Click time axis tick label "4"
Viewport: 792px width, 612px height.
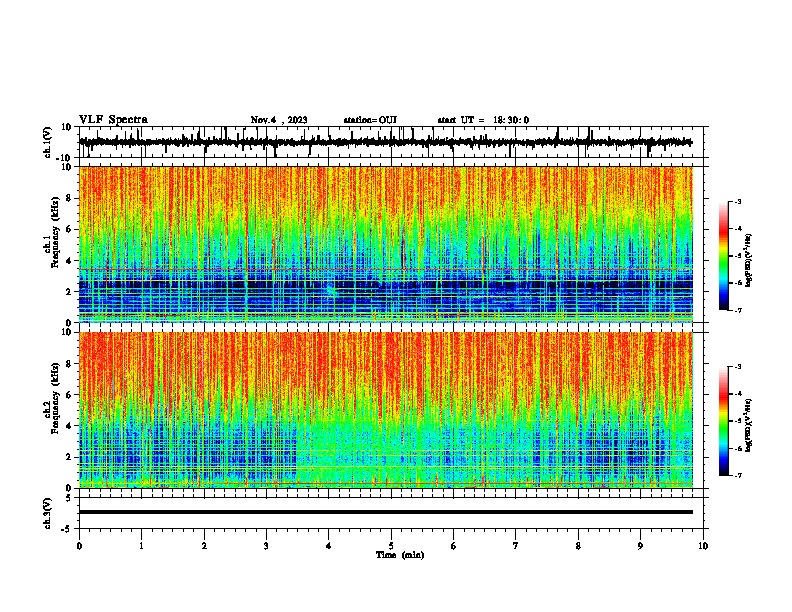(329, 546)
